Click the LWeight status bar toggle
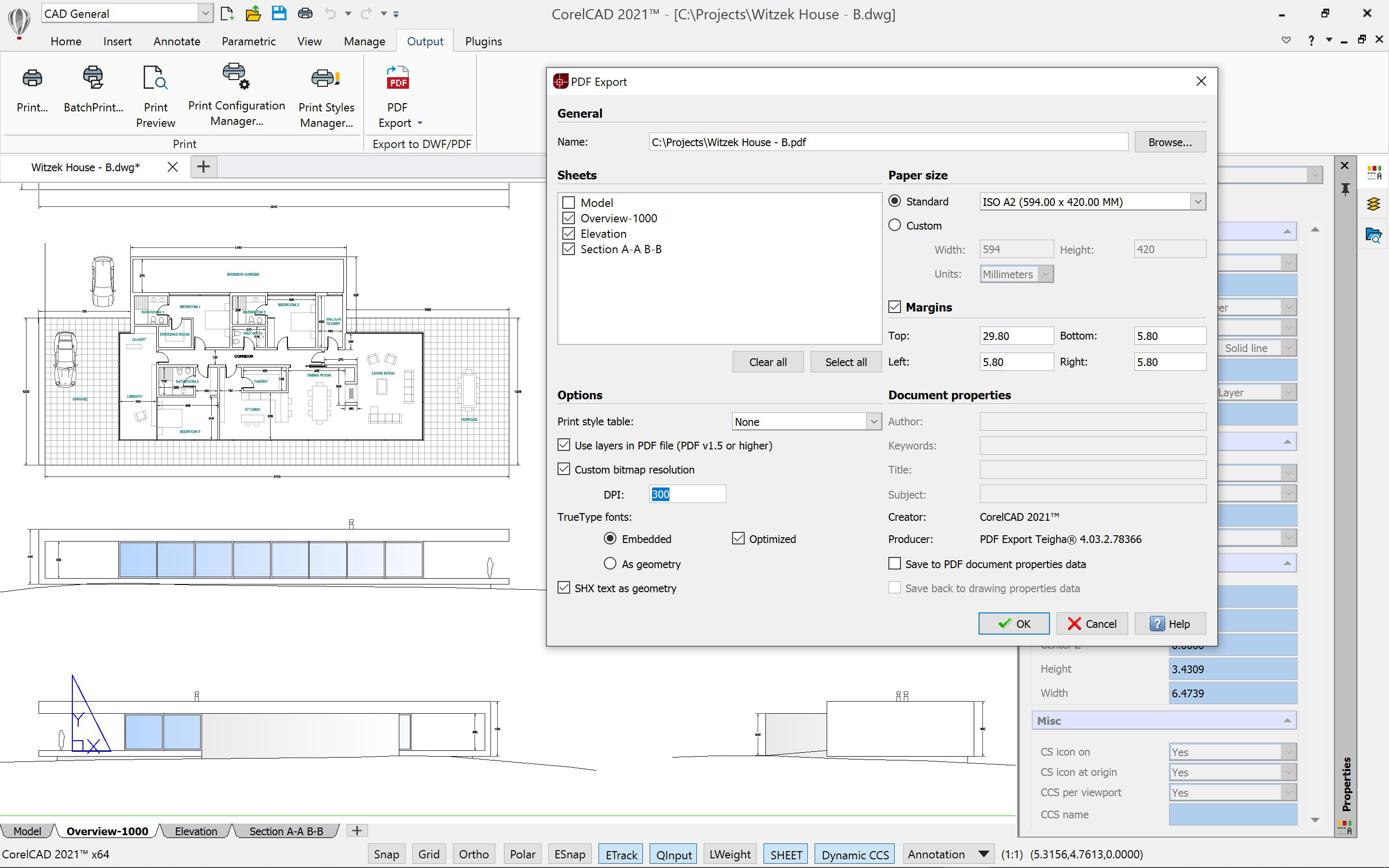This screenshot has height=868, width=1389. pos(729,854)
